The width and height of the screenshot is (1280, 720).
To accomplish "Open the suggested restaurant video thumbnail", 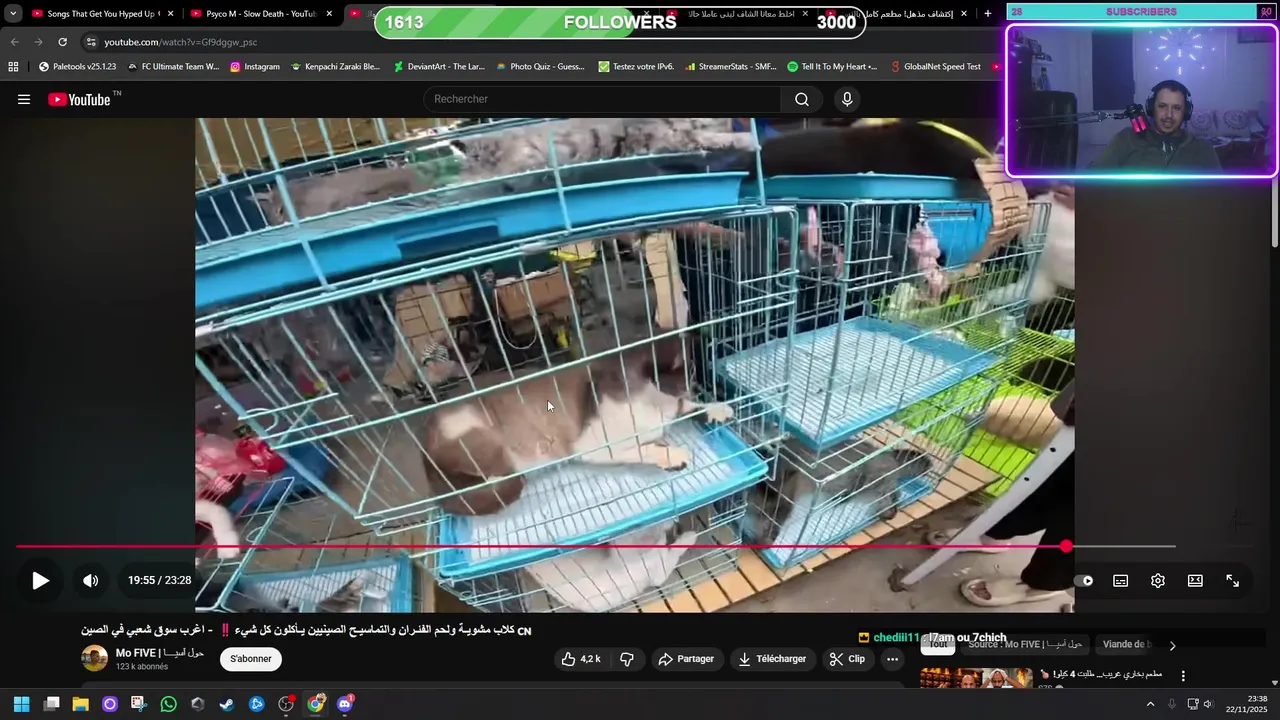I will tap(976, 678).
